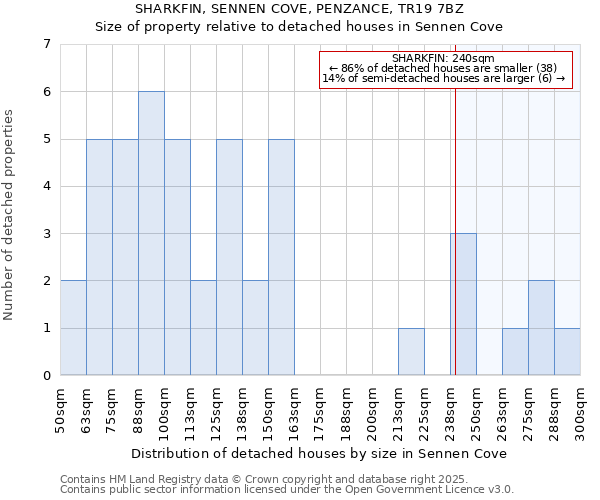Click the SHARKFIN 240sqm annotation box
Image resolution: width=600 pixels, height=500 pixels.
(x=445, y=69)
